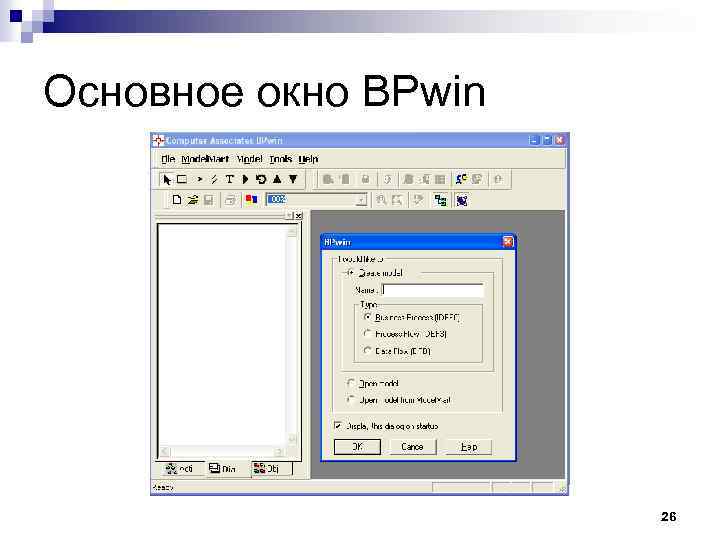Create a new model with blank page icon
This screenshot has height=540, width=720.
click(x=177, y=200)
